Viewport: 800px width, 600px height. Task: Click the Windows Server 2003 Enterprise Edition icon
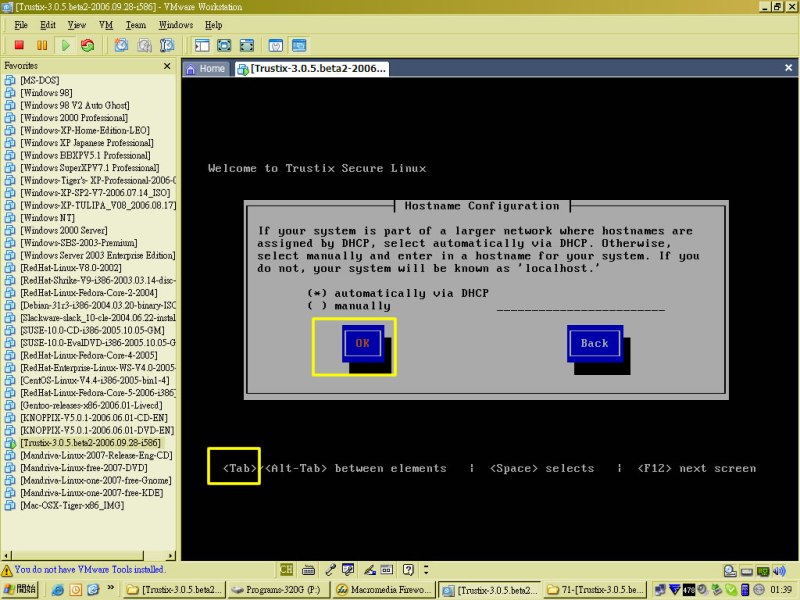tap(10, 255)
